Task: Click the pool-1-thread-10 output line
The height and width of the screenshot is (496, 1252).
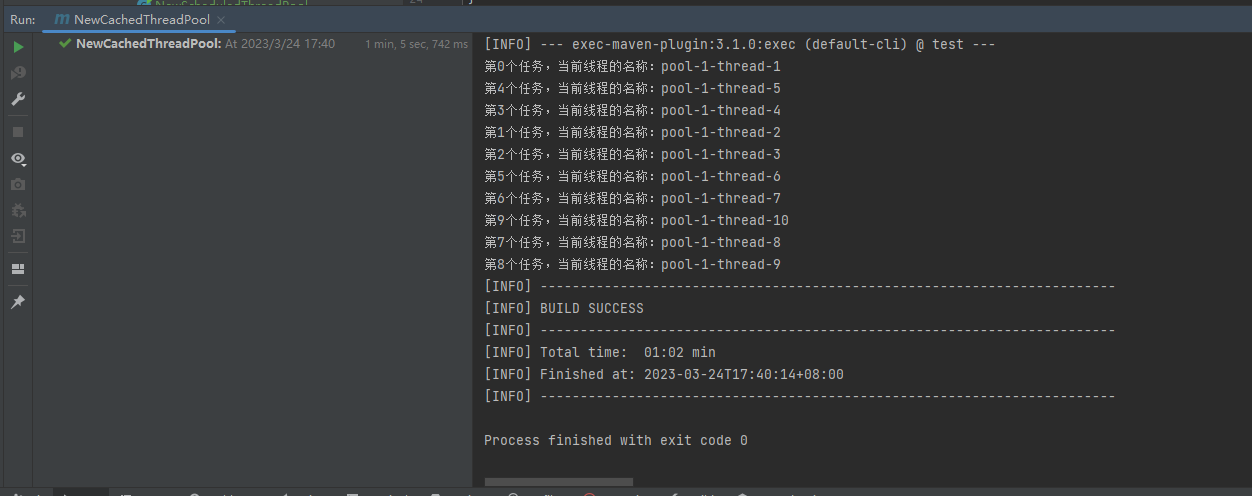Action: click(636, 220)
